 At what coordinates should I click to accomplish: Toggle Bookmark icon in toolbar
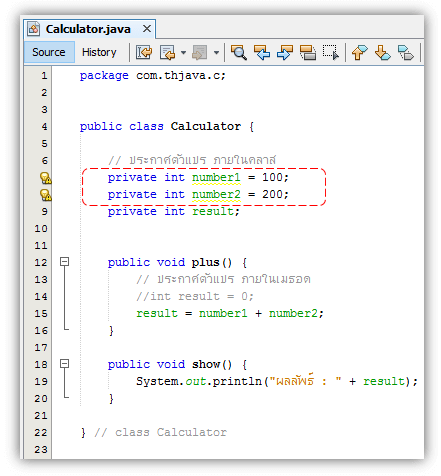tap(406, 52)
